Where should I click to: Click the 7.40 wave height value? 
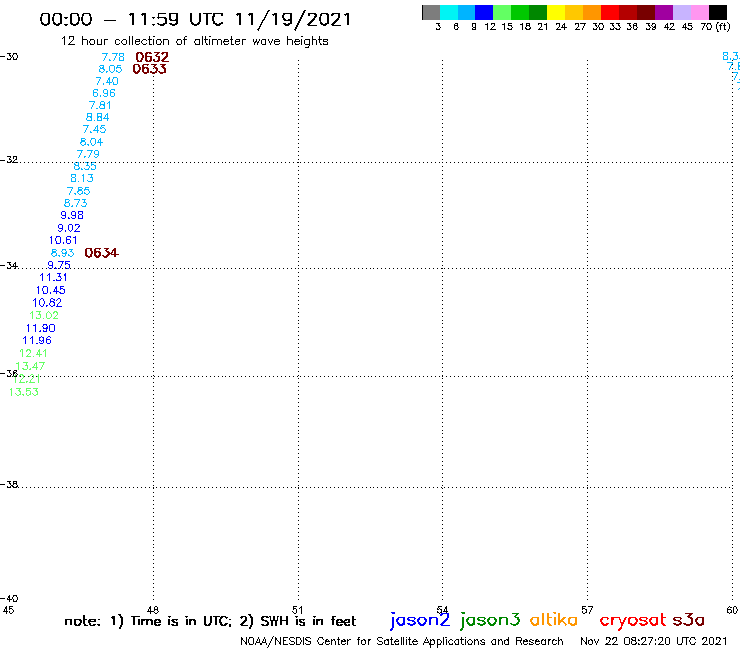click(x=107, y=81)
